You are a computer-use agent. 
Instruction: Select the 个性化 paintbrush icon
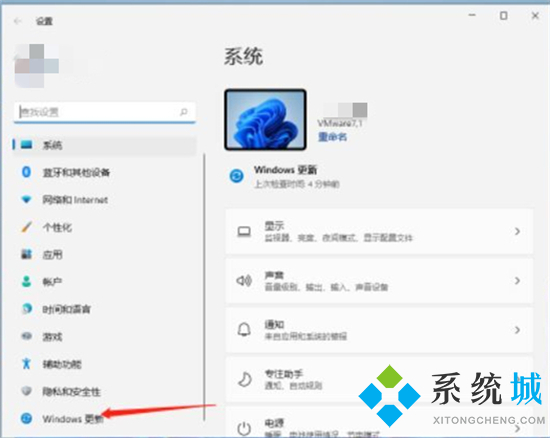point(26,227)
